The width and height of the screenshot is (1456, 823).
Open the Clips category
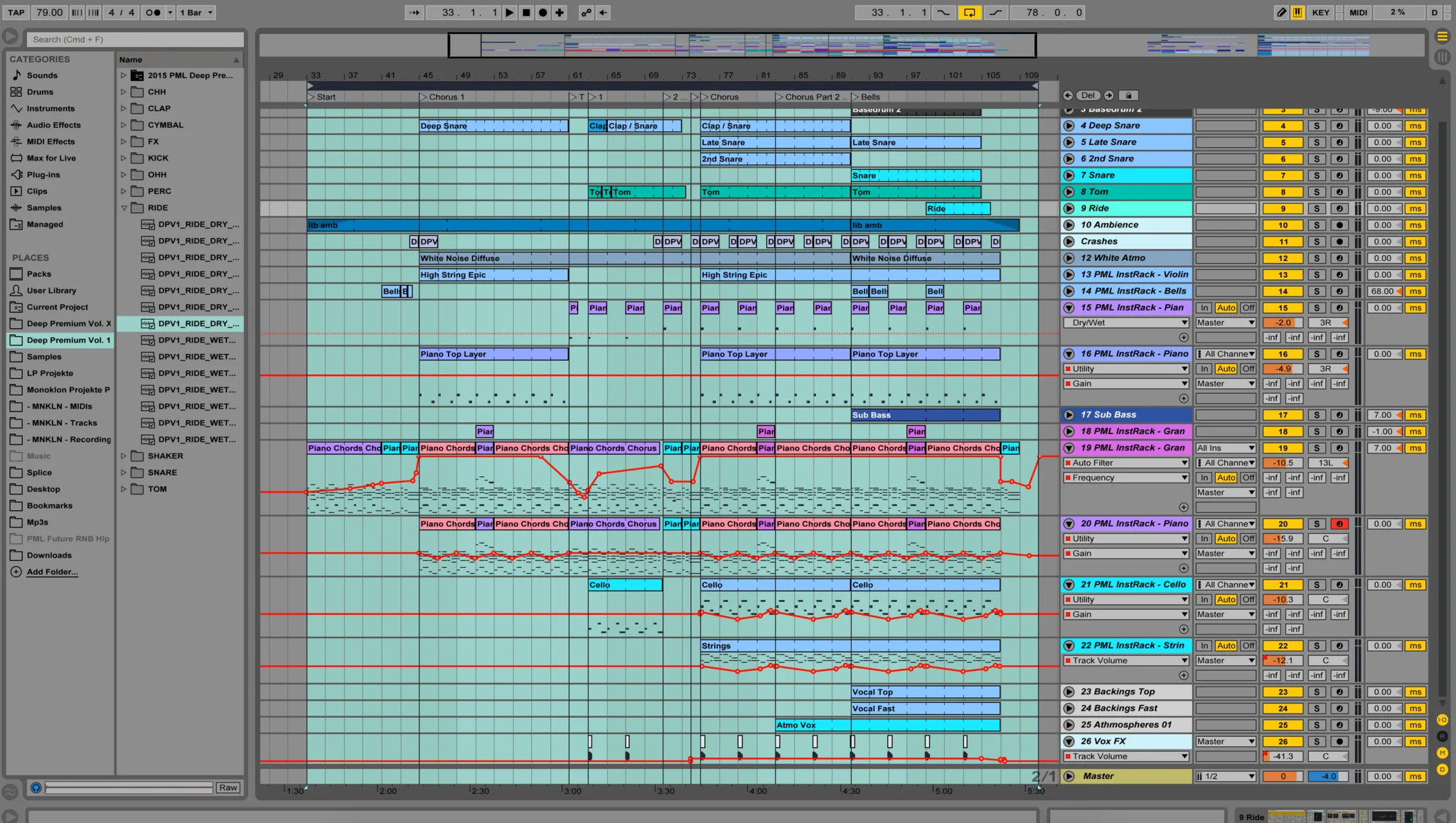click(x=37, y=191)
